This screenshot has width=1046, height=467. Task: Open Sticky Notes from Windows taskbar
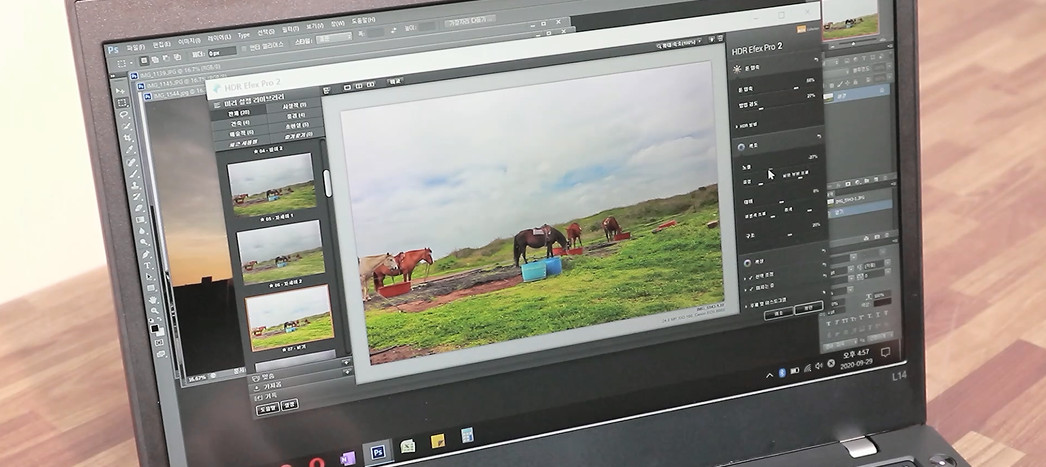pos(437,441)
